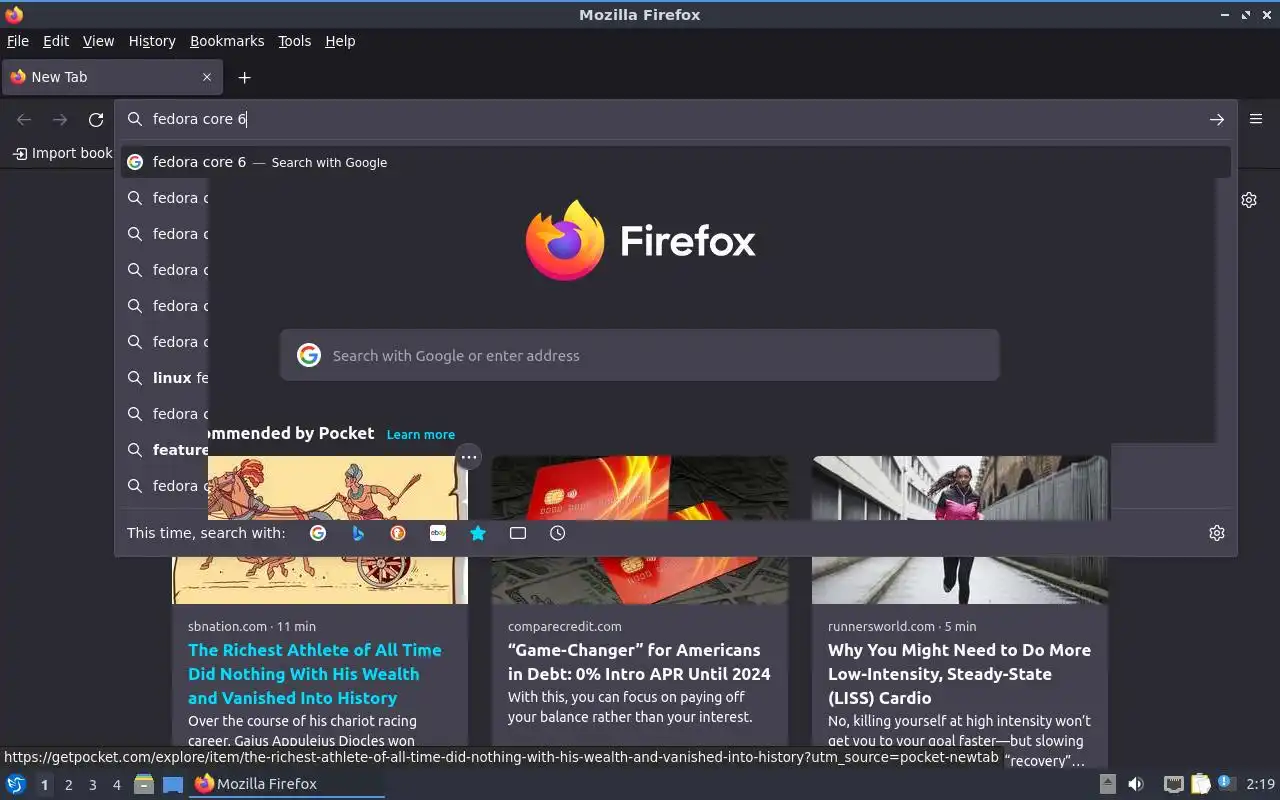Open the Help menu
The width and height of the screenshot is (1280, 800).
pos(340,41)
